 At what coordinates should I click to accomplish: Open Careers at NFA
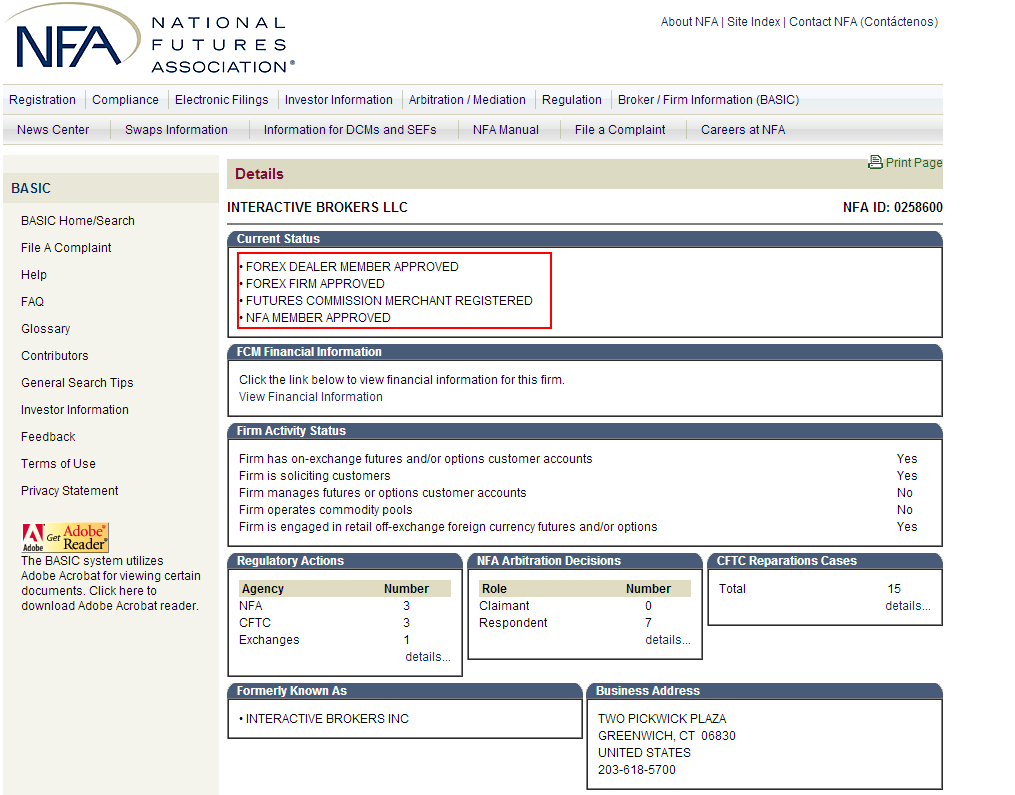pyautogui.click(x=742, y=129)
